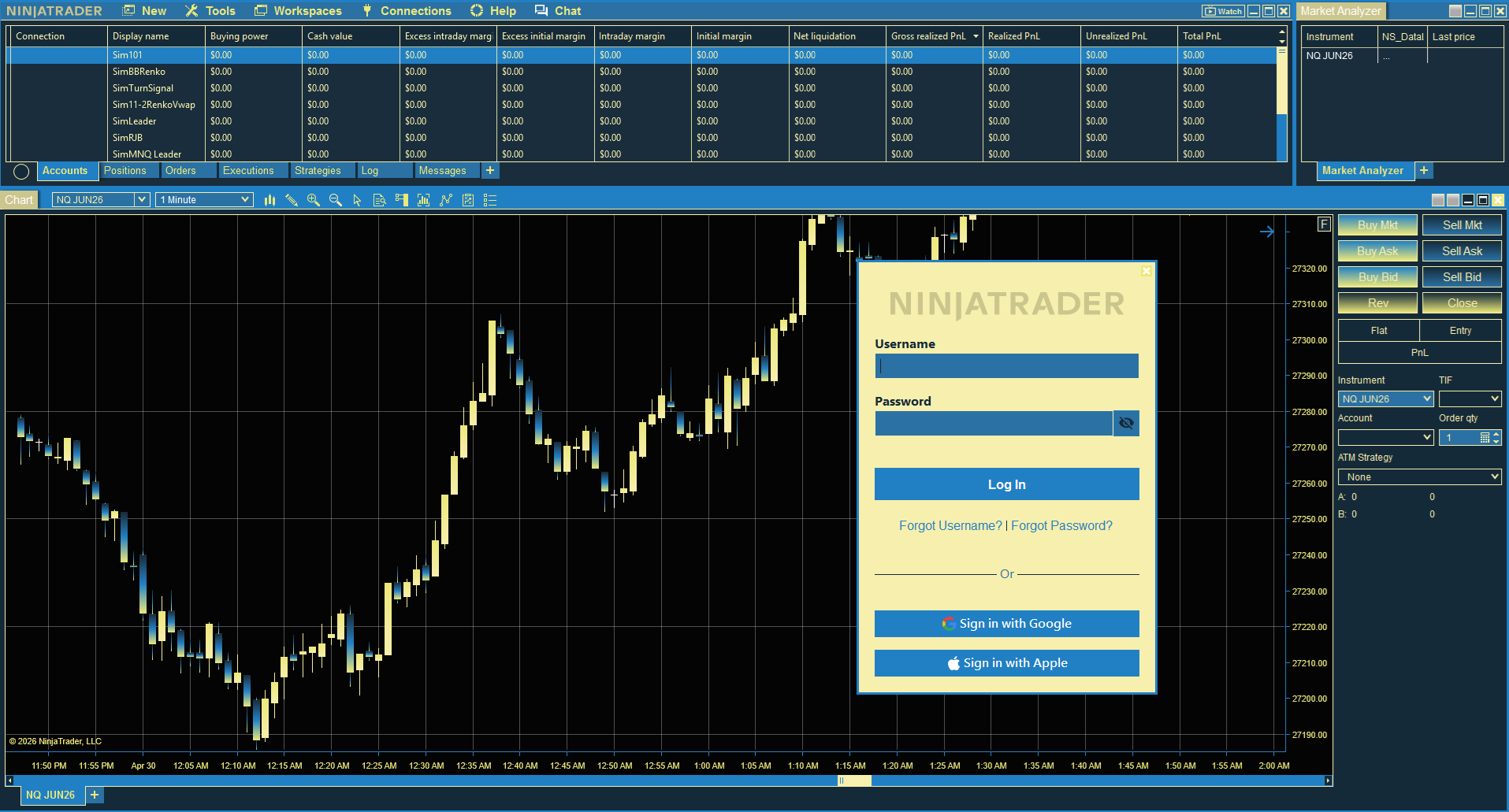Click the Zoom Out magnifier icon
The height and width of the screenshot is (812, 1509).
pyautogui.click(x=336, y=200)
